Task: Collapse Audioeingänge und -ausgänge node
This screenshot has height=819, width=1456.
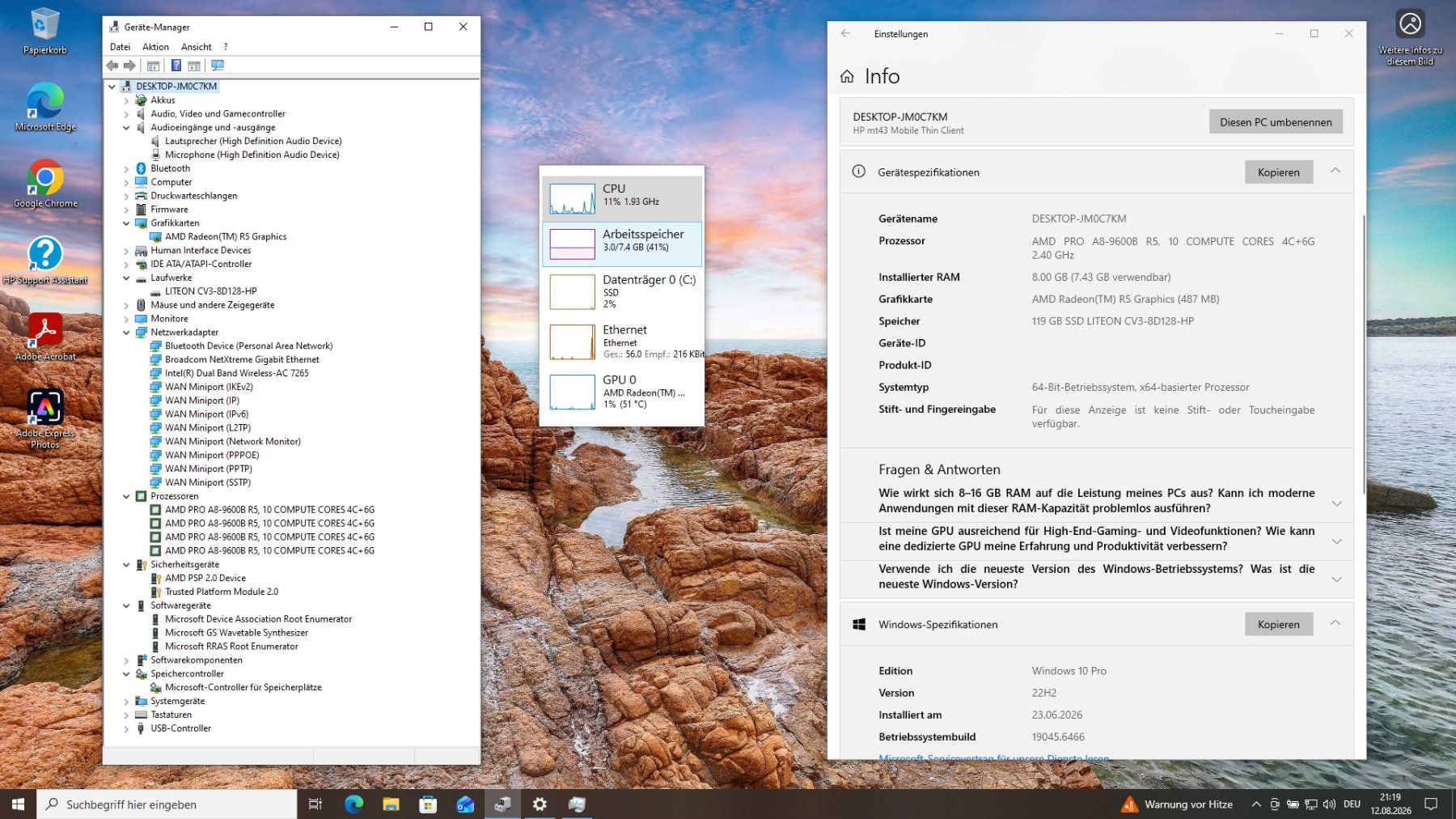Action: click(126, 128)
